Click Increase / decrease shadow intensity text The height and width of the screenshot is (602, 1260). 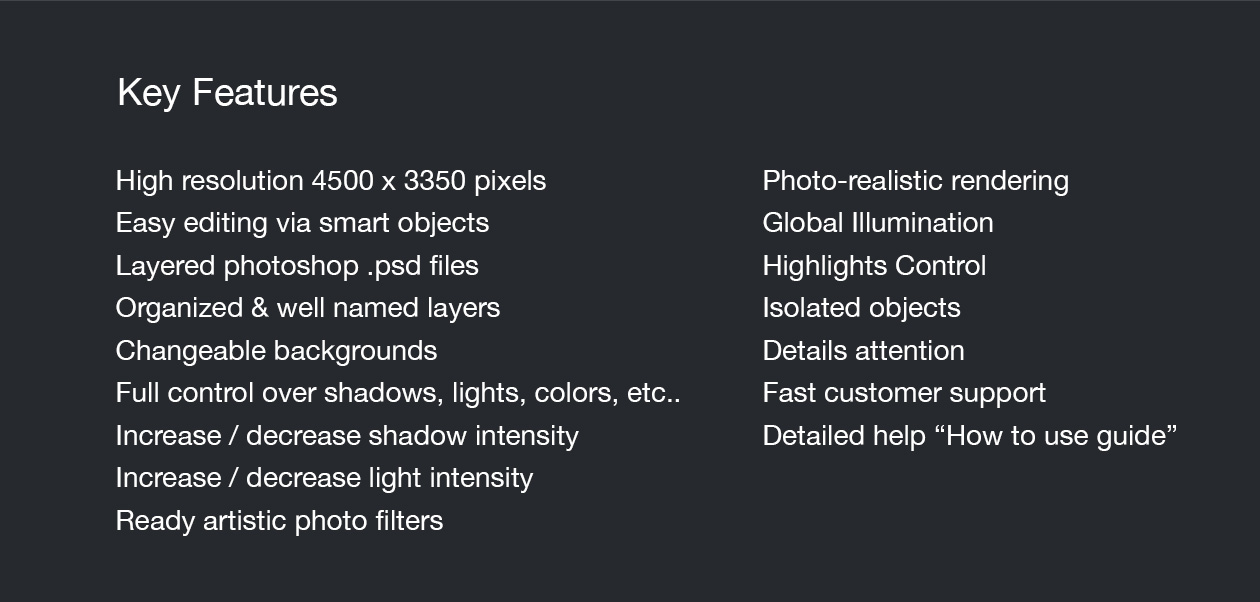click(x=346, y=436)
